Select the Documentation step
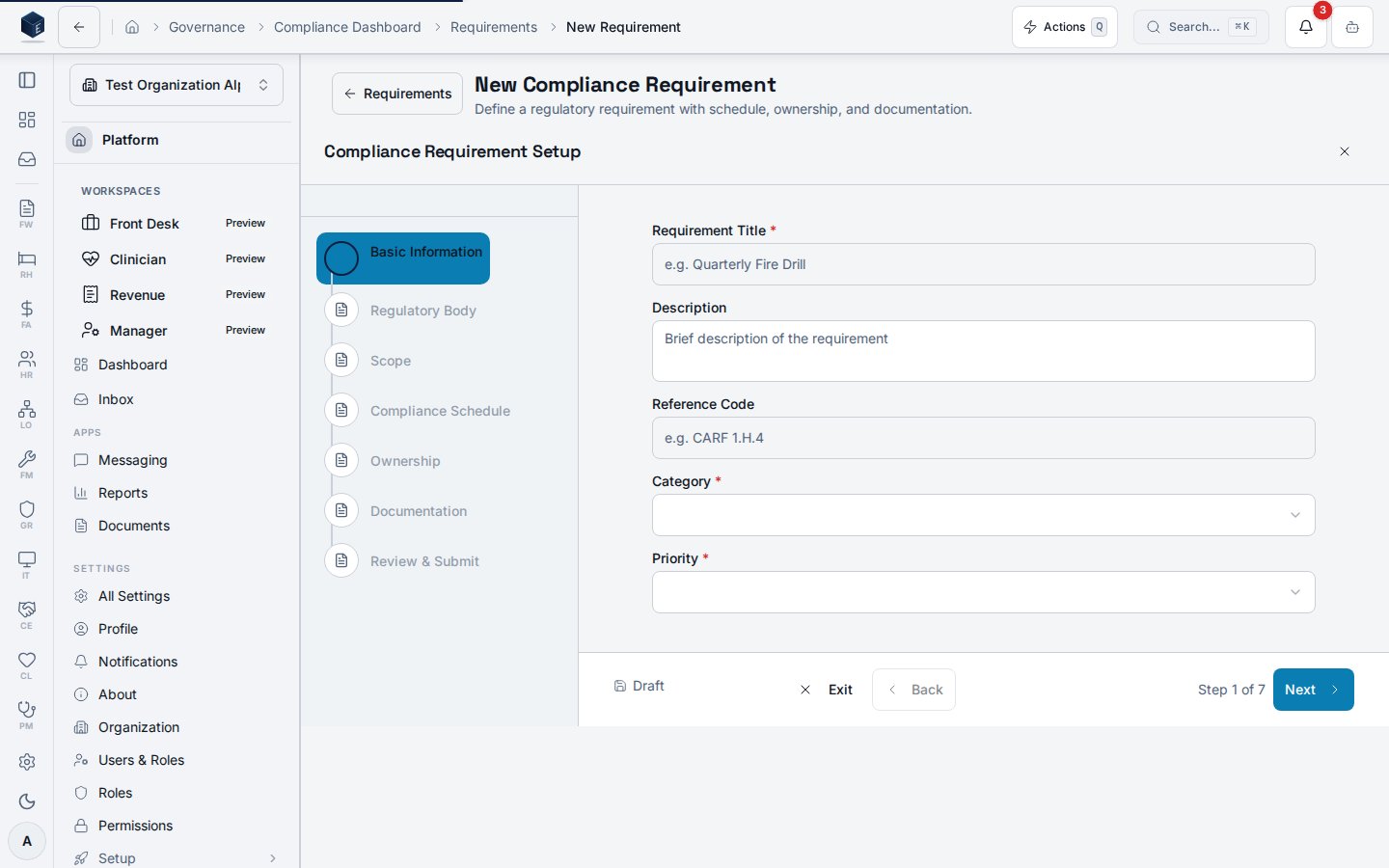The image size is (1389, 868). [397, 511]
